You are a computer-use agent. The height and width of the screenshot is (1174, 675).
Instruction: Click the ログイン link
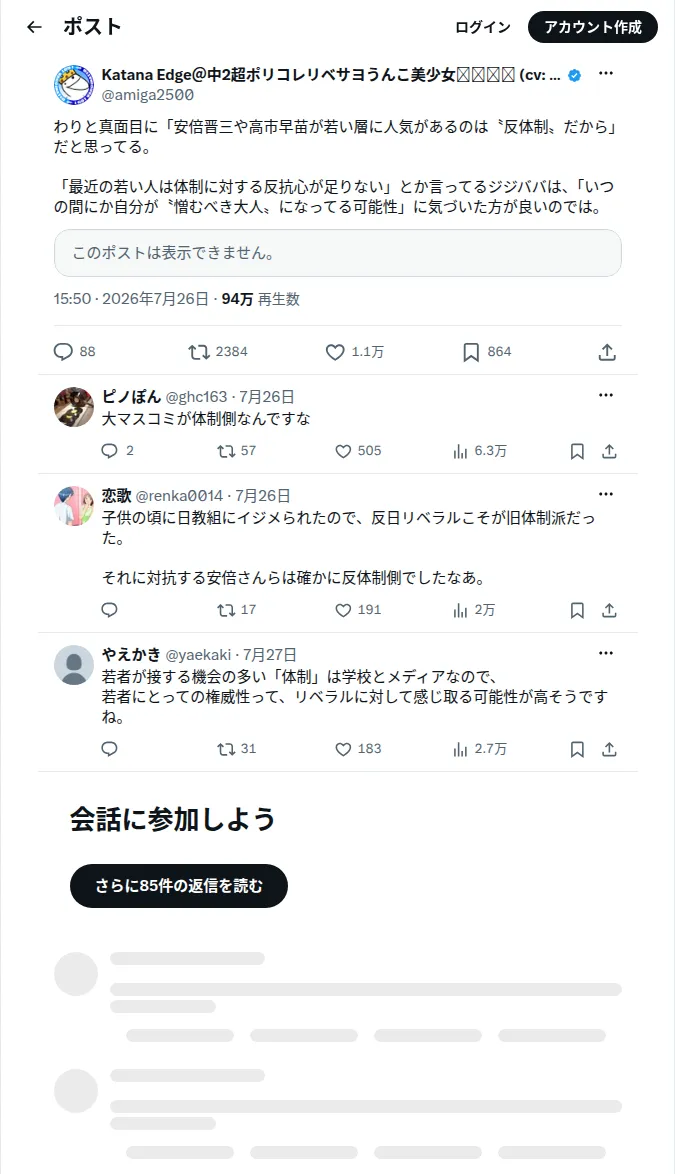[483, 27]
